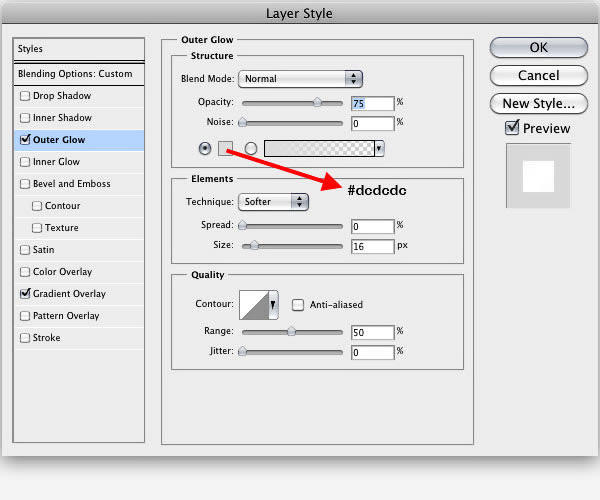
Task: Click the style preview thumbnail
Action: tap(538, 176)
